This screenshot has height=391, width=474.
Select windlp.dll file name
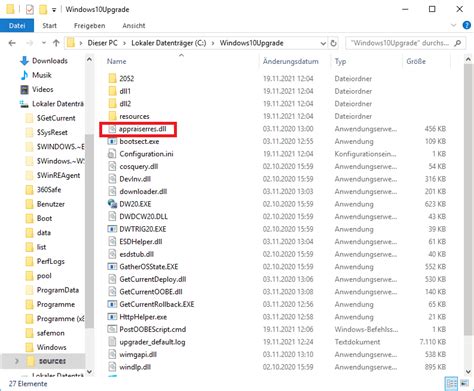tap(135, 367)
